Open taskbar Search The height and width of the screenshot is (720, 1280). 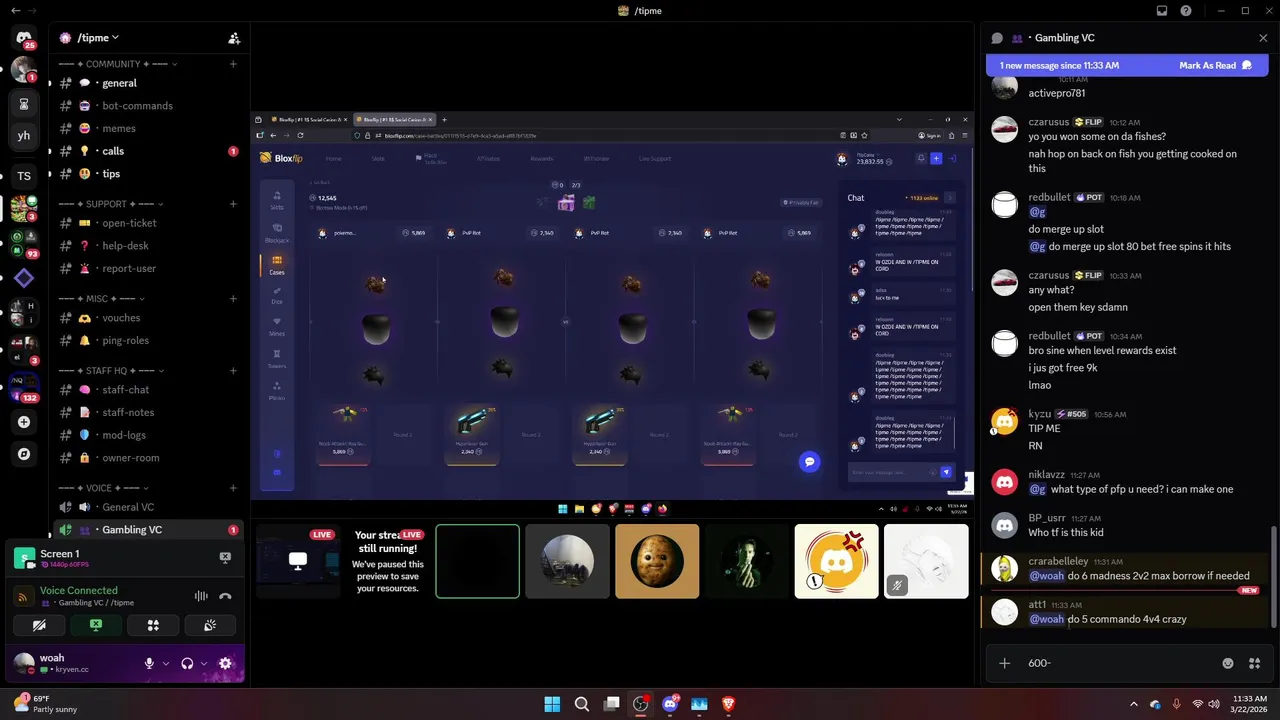coord(581,704)
